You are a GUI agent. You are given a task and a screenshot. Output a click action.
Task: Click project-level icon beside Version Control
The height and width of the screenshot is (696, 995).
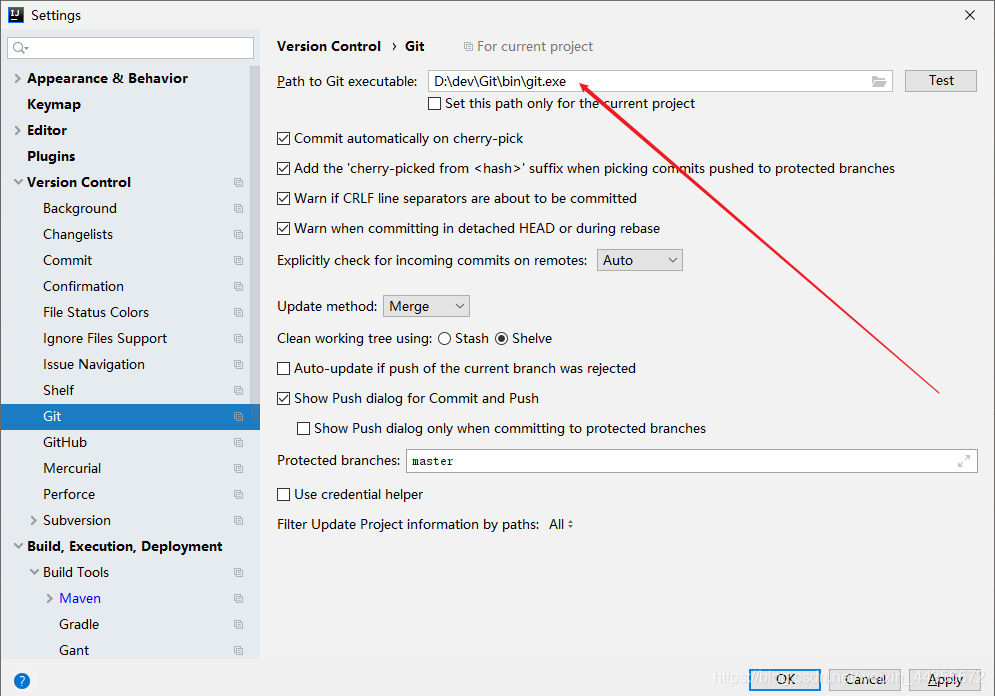[x=238, y=182]
